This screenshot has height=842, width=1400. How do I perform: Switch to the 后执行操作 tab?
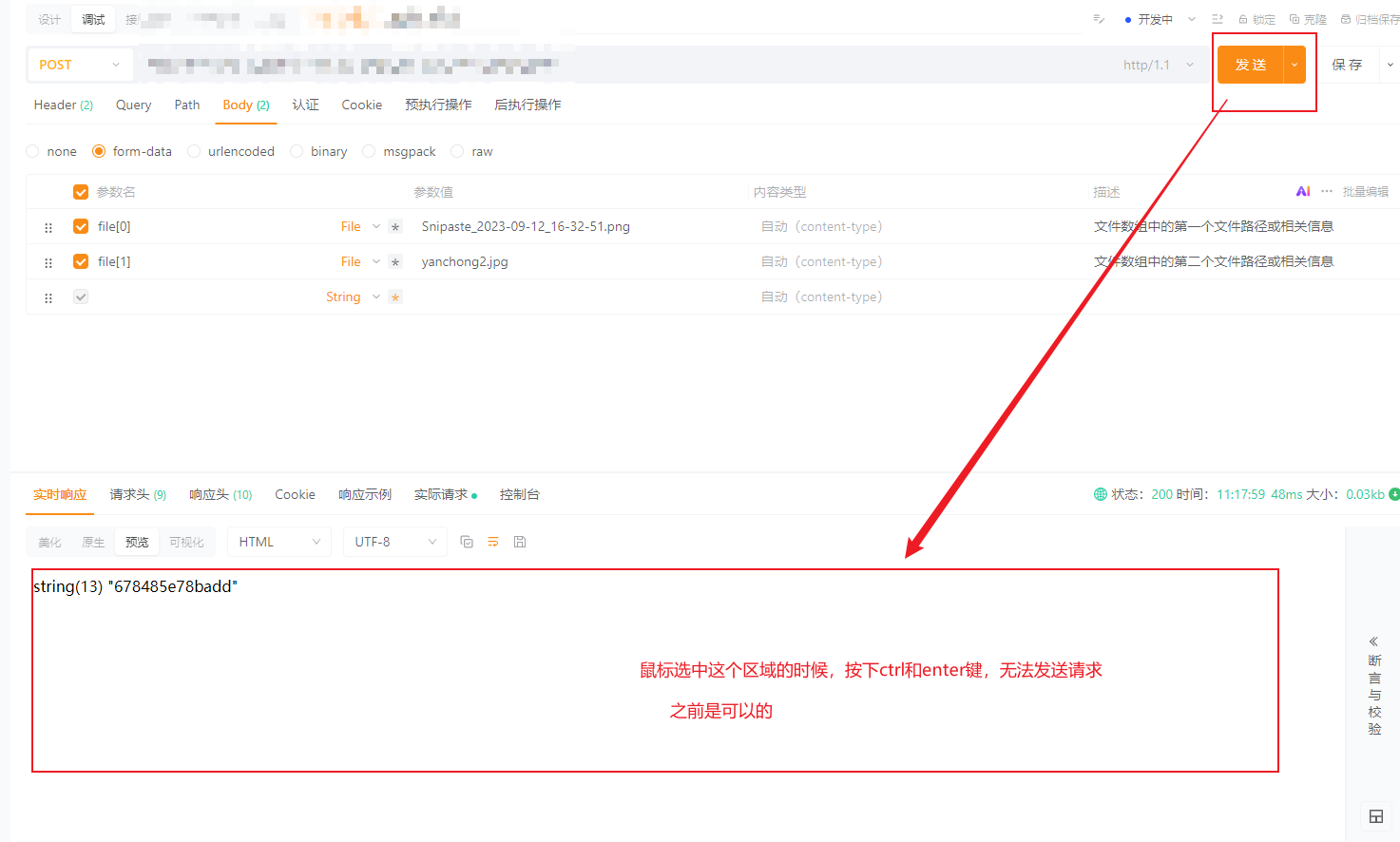click(x=527, y=105)
